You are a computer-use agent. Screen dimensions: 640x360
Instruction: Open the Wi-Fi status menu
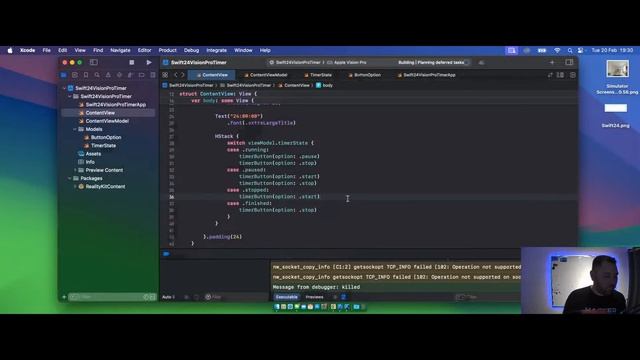(557, 50)
